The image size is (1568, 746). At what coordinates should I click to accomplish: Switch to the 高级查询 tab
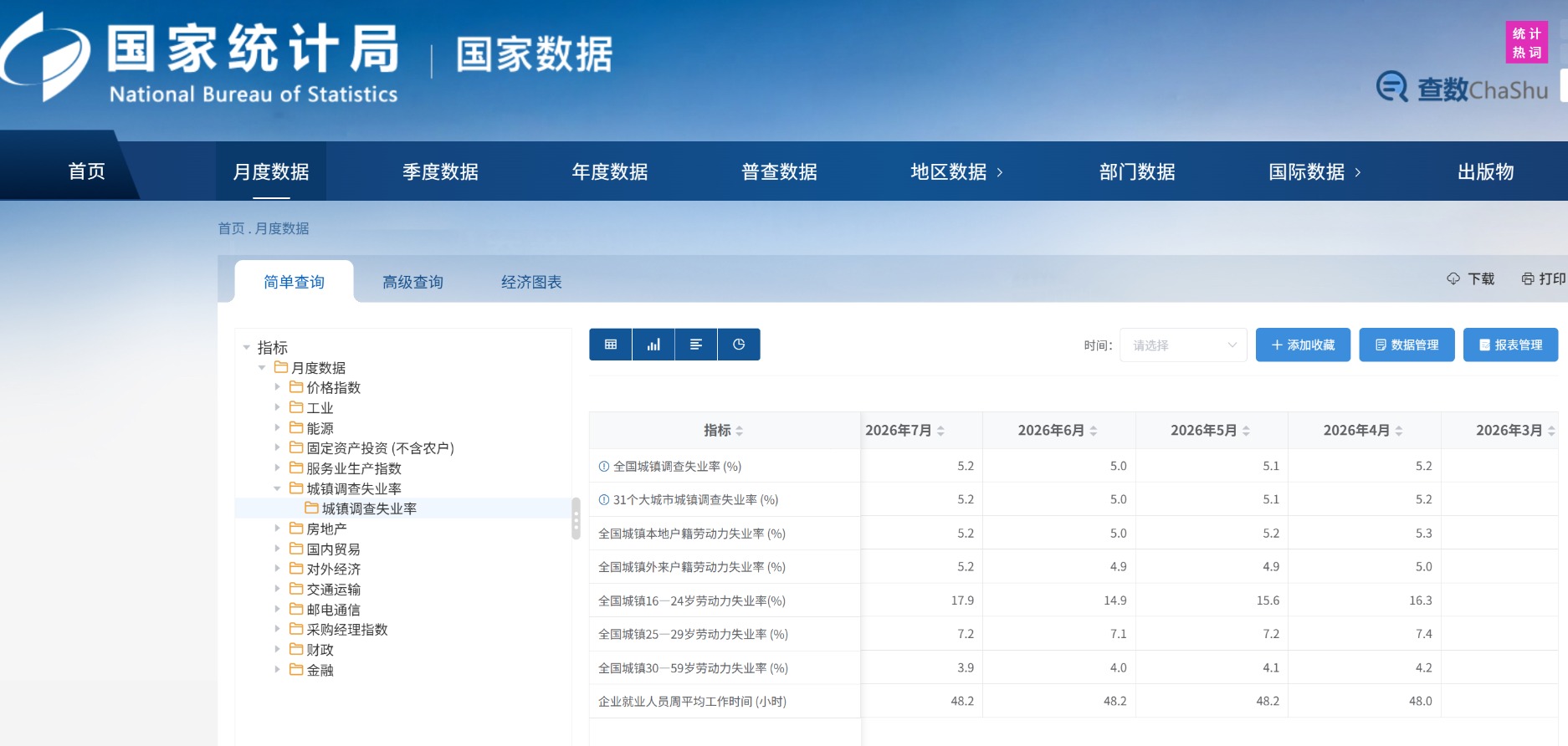tap(412, 282)
